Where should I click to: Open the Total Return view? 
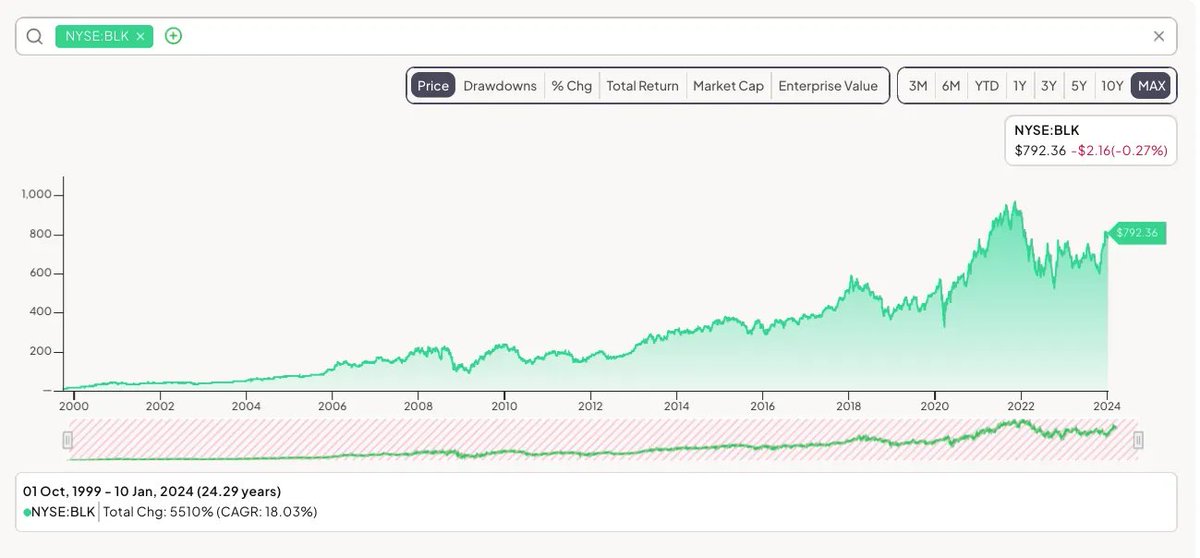click(642, 86)
